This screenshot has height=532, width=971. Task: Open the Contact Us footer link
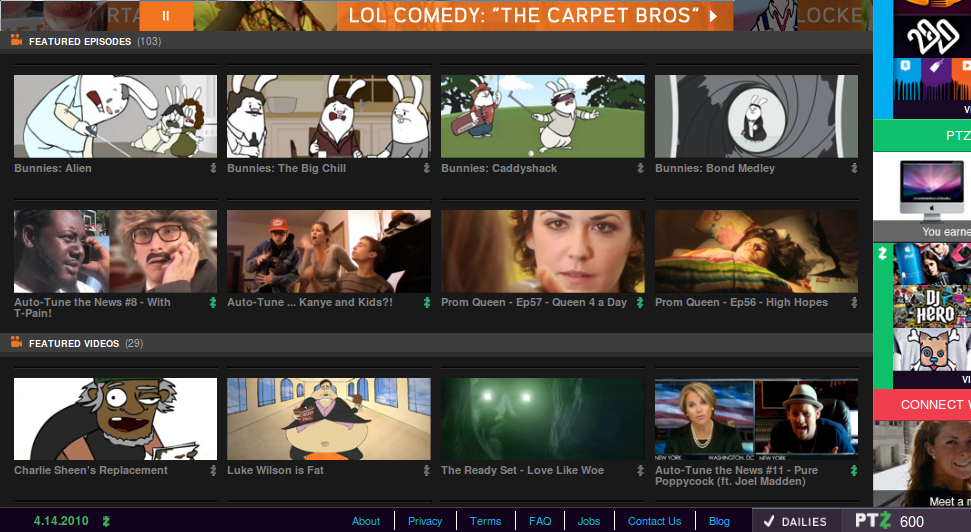pos(655,521)
